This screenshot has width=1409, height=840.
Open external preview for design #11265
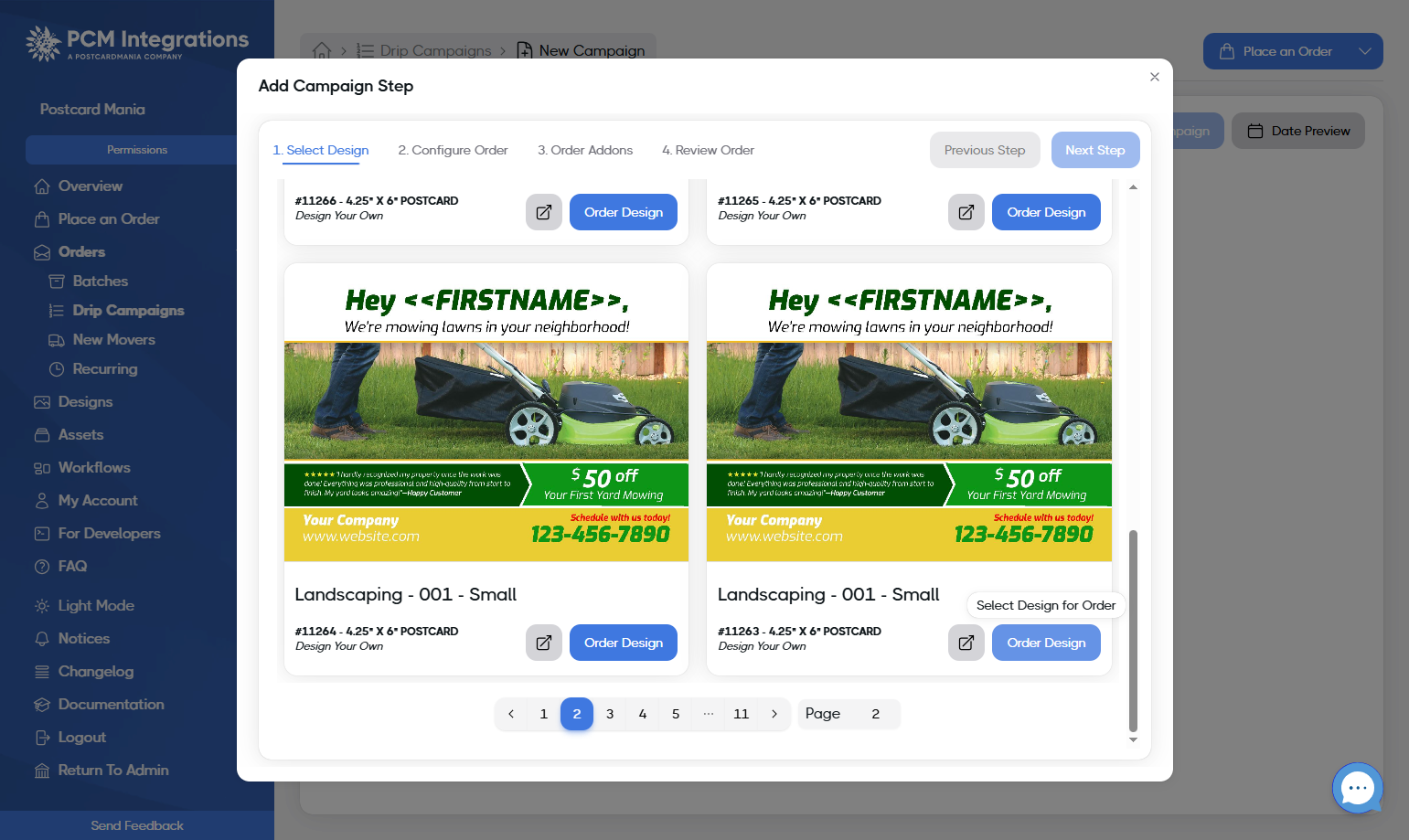tap(966, 212)
